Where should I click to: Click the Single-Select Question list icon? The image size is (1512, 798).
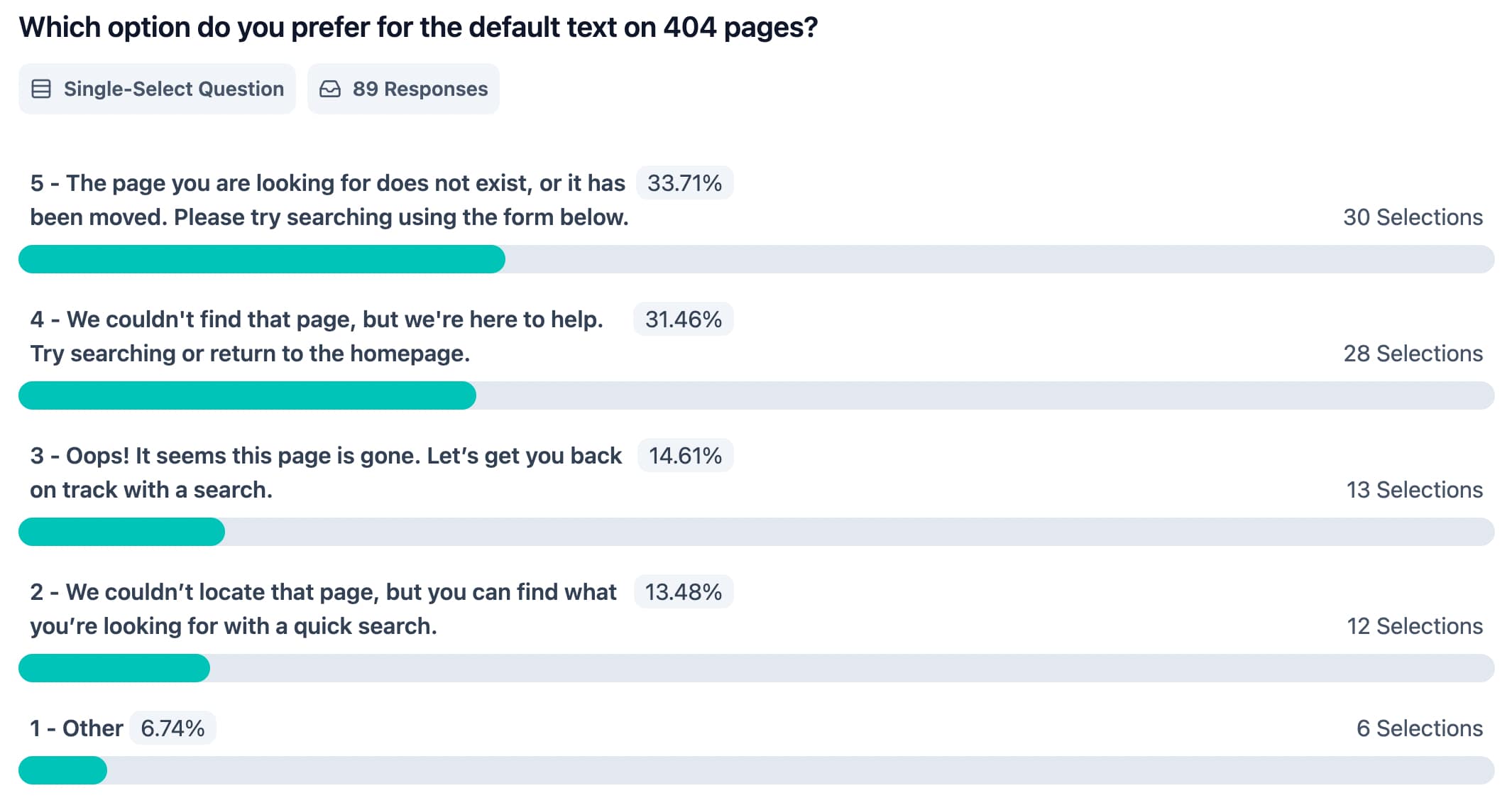pyautogui.click(x=41, y=89)
